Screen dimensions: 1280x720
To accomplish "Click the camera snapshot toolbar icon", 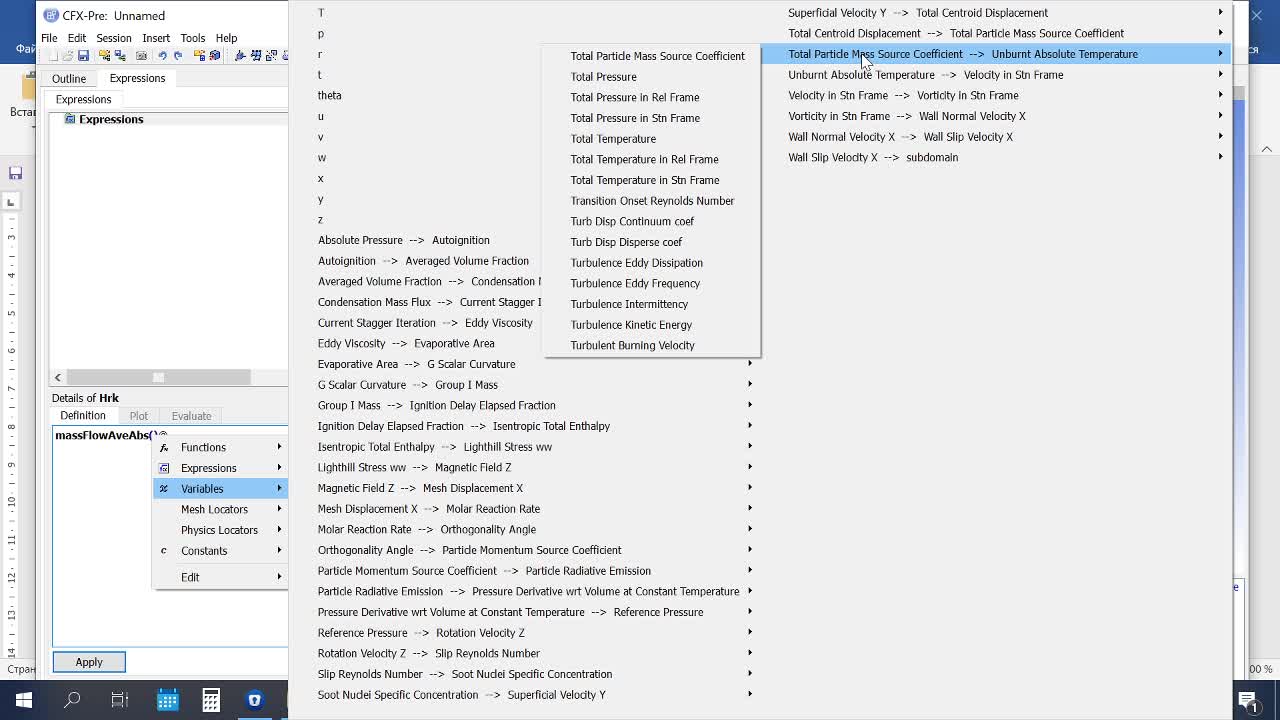I will [141, 56].
